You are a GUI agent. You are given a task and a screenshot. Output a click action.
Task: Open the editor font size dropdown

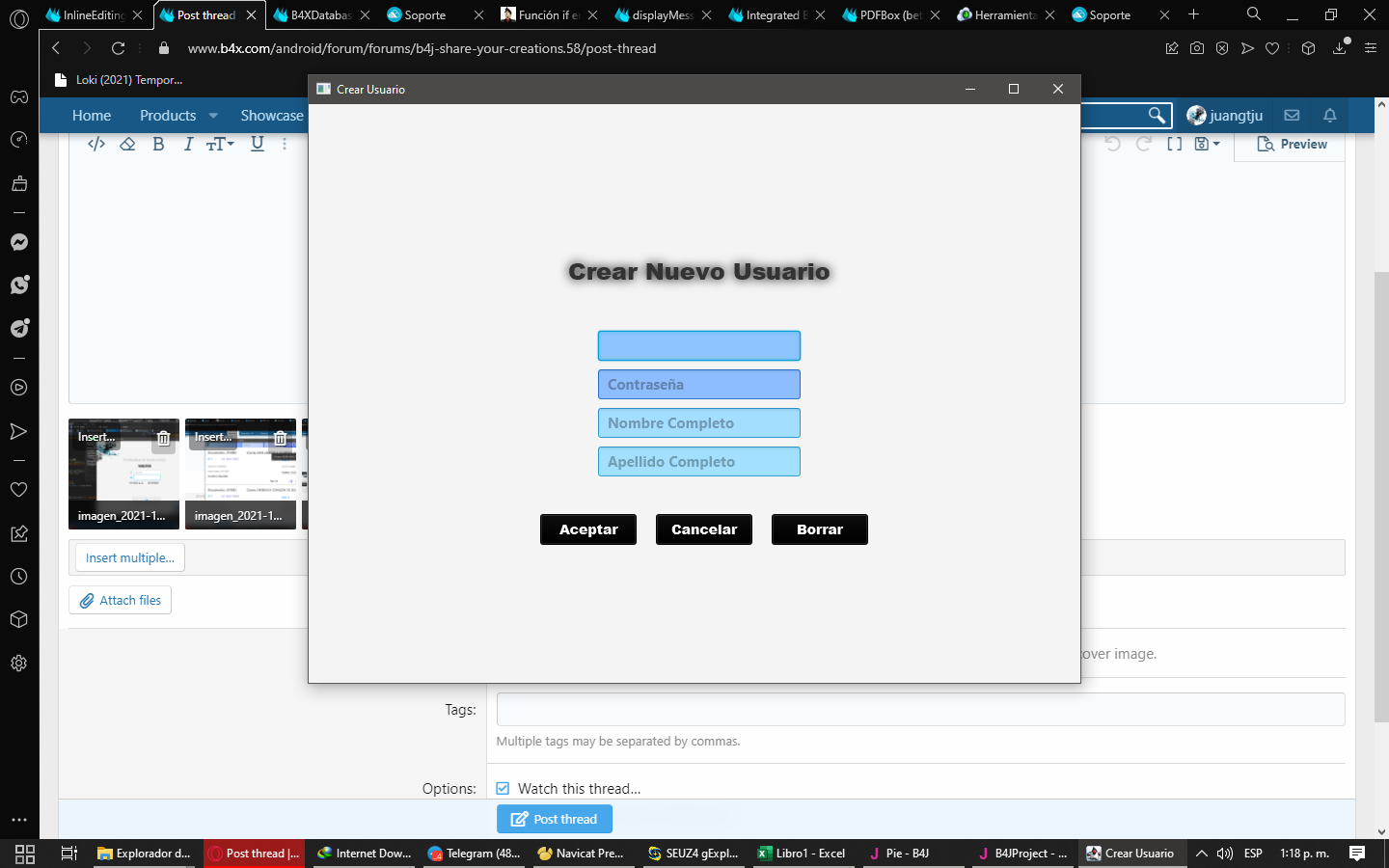220,144
